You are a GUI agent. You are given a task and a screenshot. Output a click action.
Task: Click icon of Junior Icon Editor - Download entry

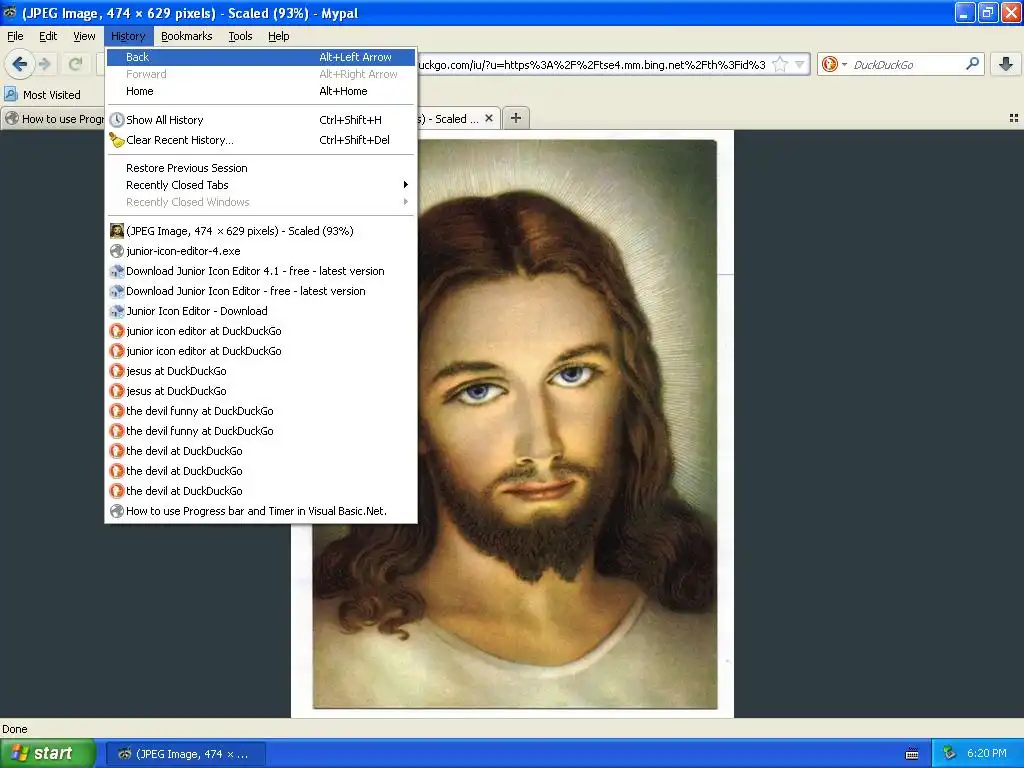117,311
